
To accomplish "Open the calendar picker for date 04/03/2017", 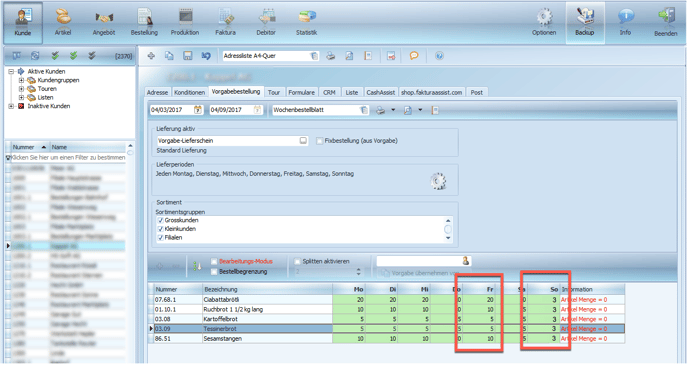I will point(198,110).
